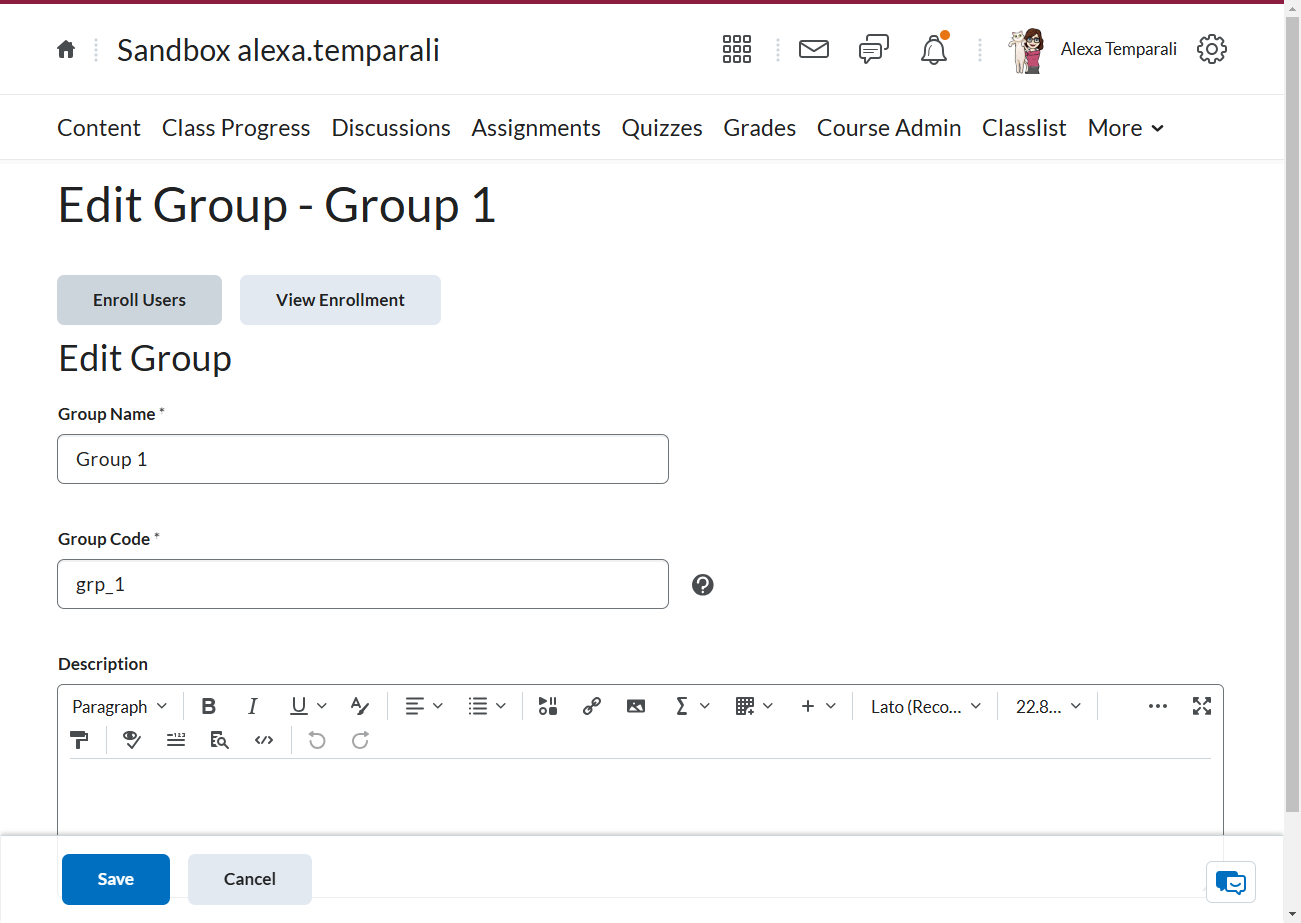Viewport: 1301px width, 923px height.
Task: Open the text alignment dropdown
Action: coord(424,706)
